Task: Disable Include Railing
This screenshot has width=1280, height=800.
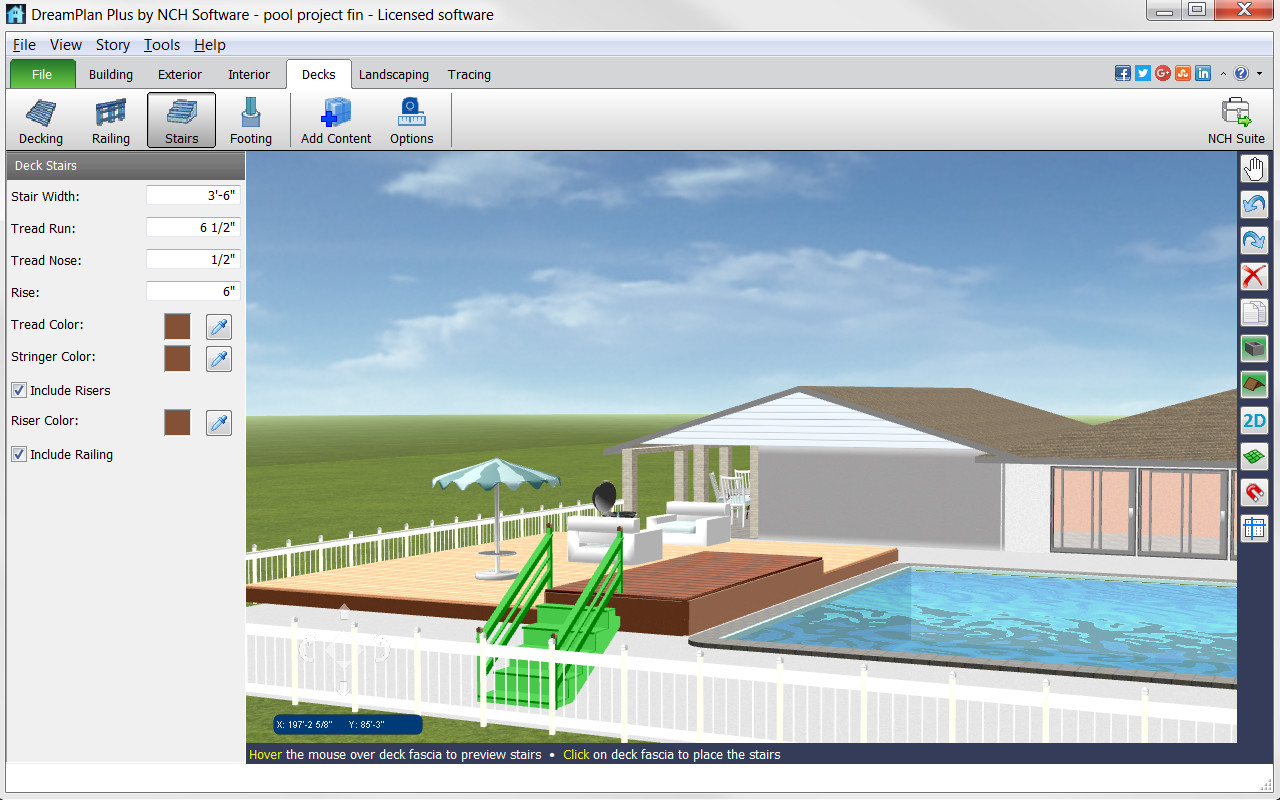Action: coord(18,454)
